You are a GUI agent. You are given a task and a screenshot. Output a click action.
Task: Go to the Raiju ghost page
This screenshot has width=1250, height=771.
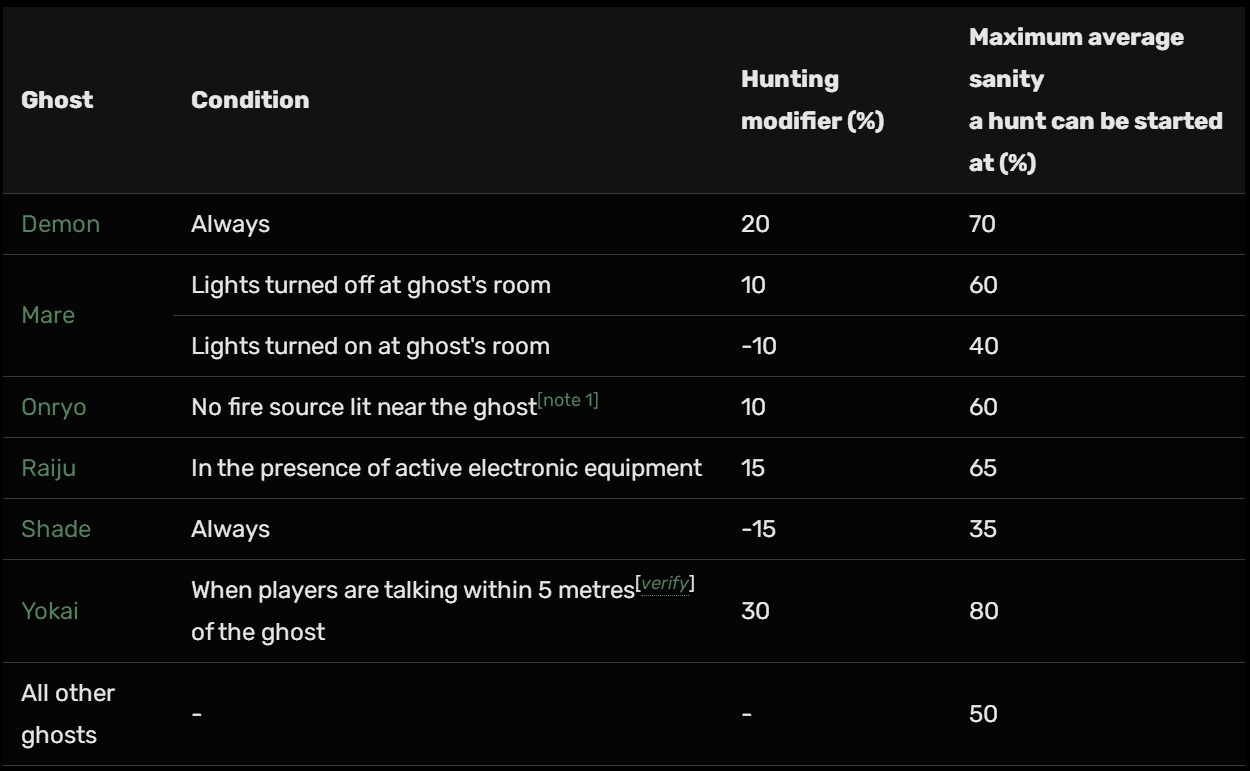coord(48,468)
